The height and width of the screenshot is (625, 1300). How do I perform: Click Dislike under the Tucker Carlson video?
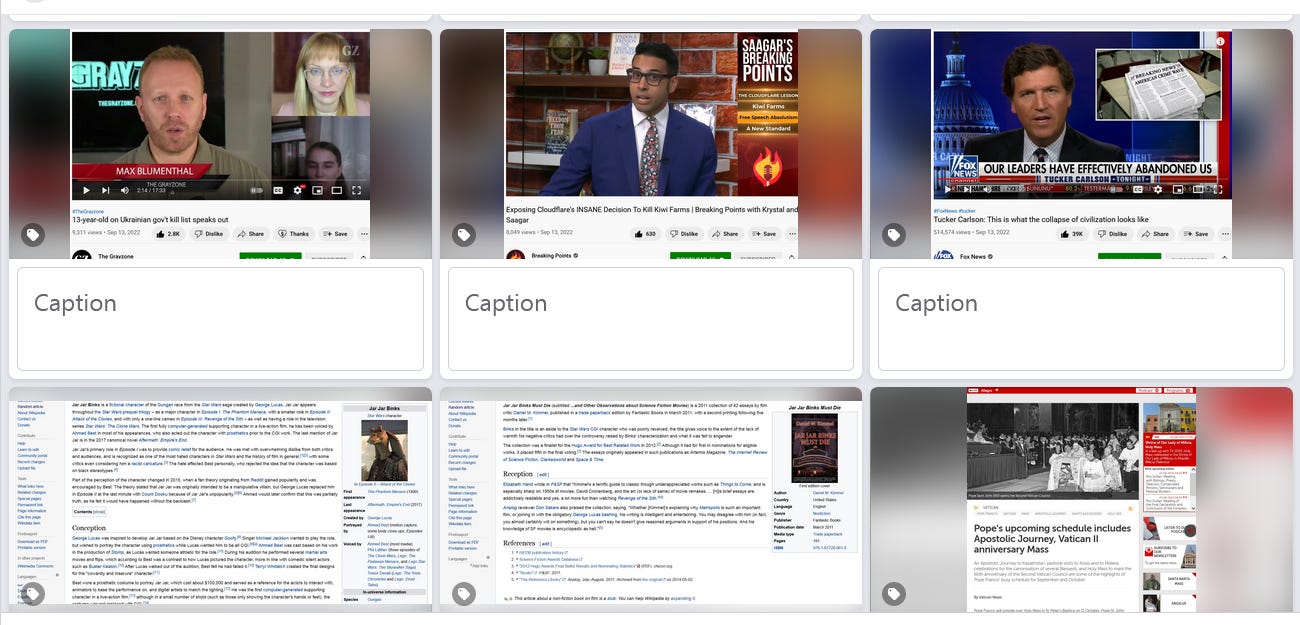coord(1112,233)
